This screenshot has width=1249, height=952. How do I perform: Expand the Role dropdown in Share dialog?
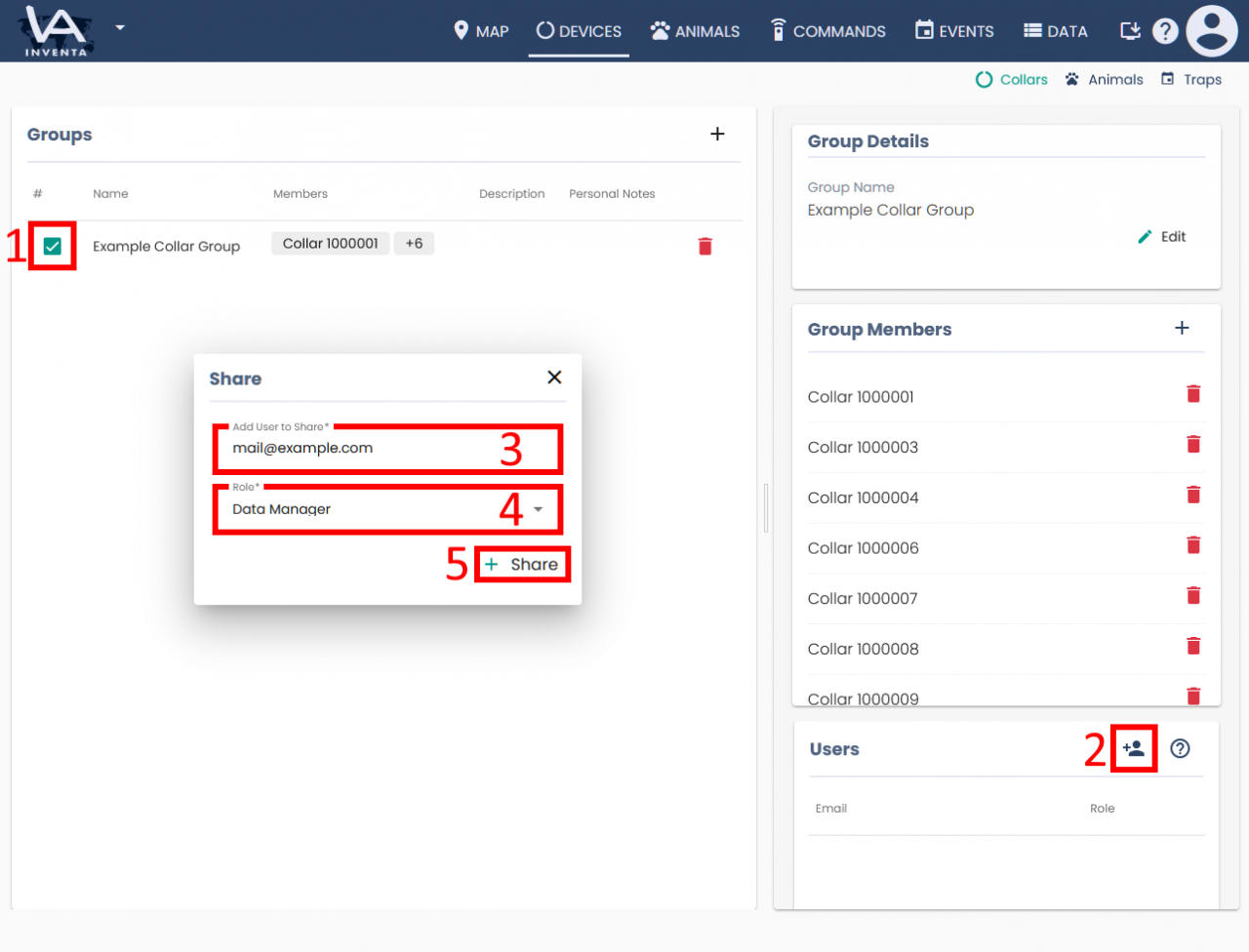pyautogui.click(x=538, y=509)
